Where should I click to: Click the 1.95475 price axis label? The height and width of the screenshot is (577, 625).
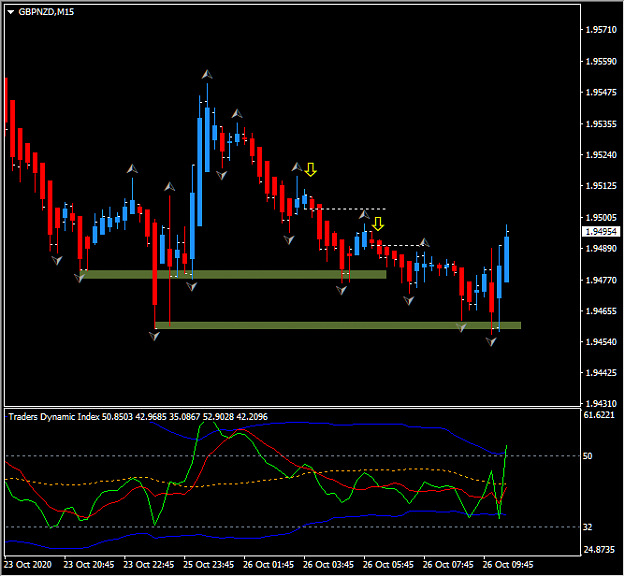[x=601, y=92]
